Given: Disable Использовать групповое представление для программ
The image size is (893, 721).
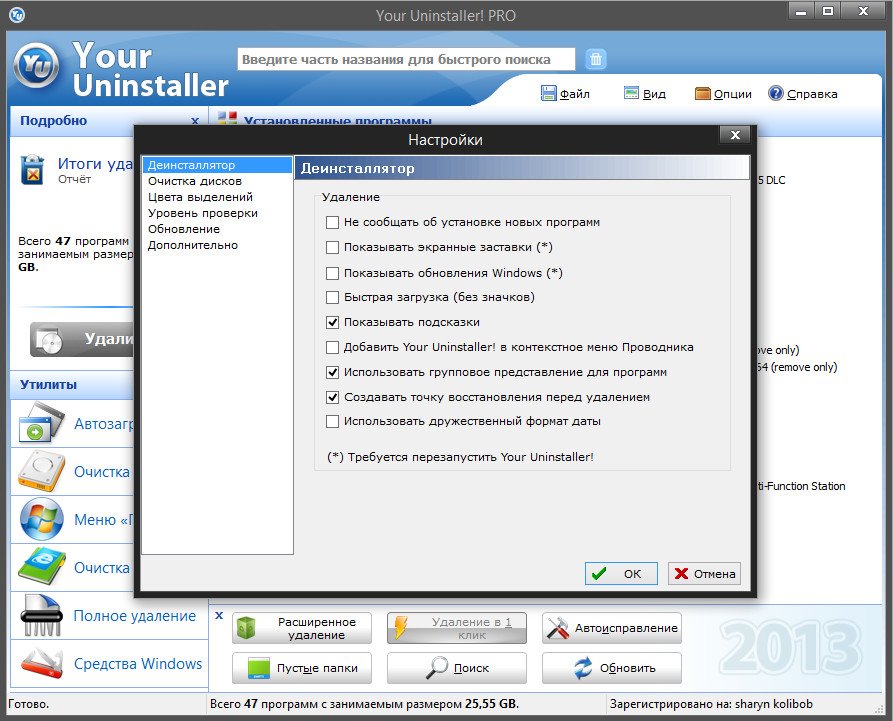Looking at the screenshot, I should tap(333, 372).
